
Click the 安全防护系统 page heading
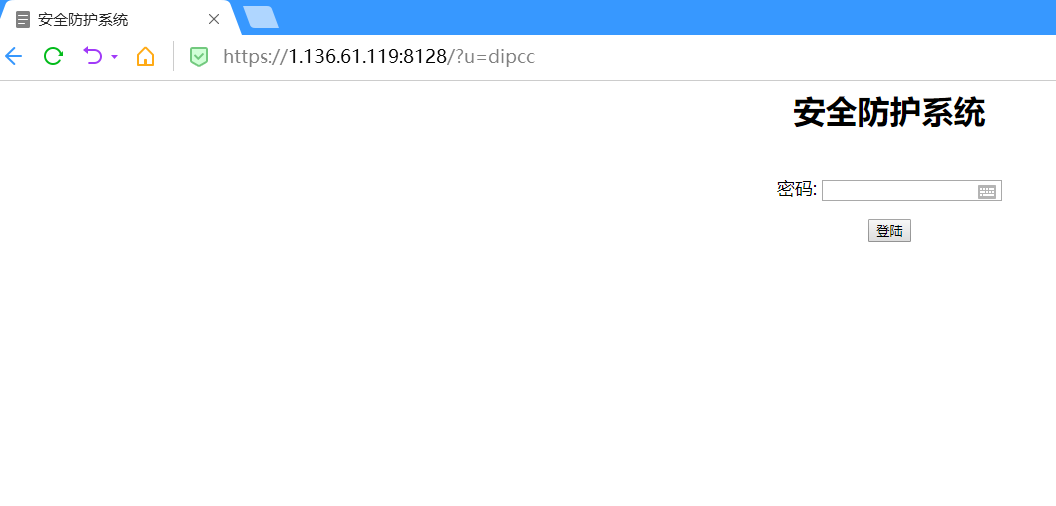pyautogui.click(x=889, y=113)
